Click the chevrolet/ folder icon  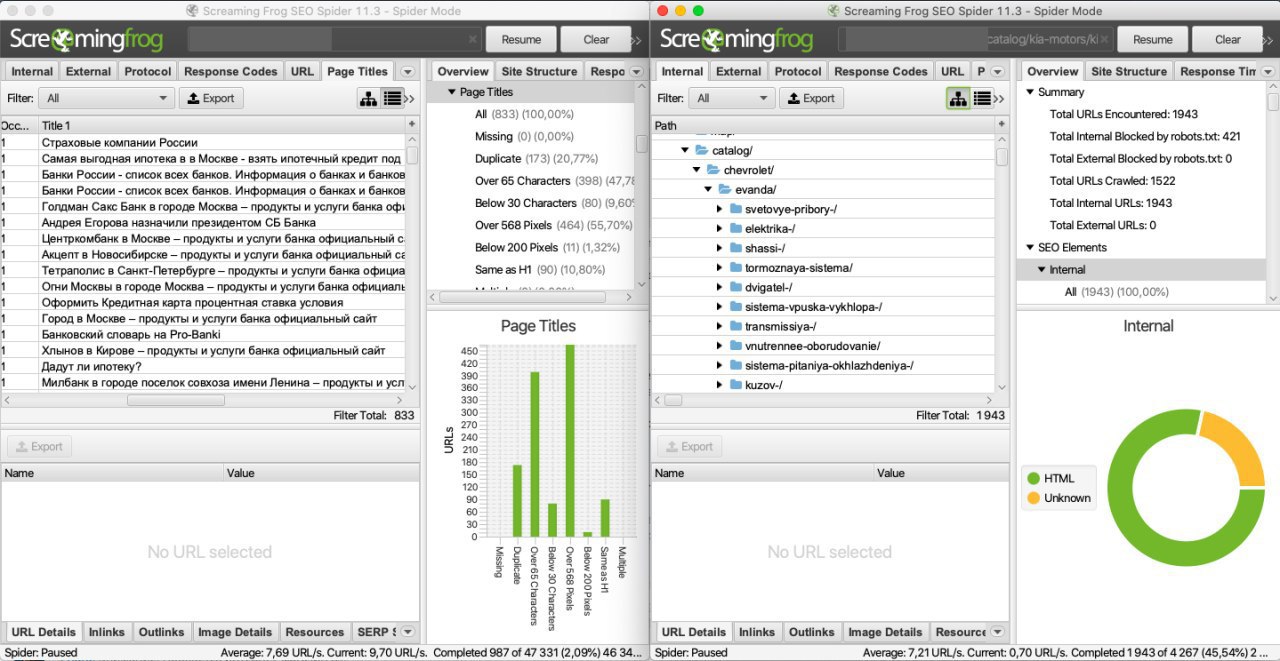click(x=714, y=170)
